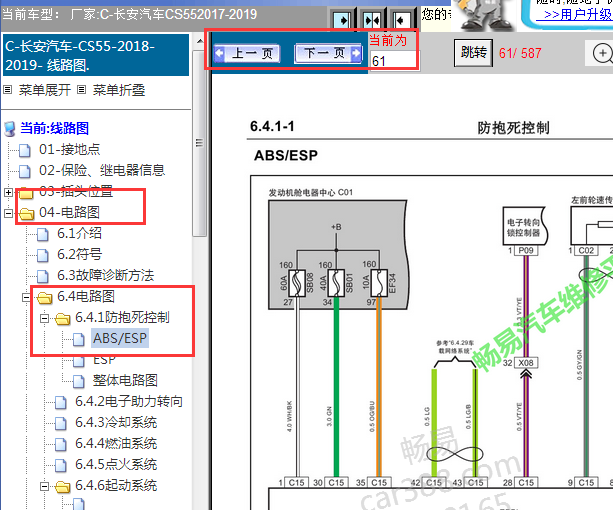Screen dimensions: 613x510
Task: Focus the current page number field
Action: tap(393, 61)
